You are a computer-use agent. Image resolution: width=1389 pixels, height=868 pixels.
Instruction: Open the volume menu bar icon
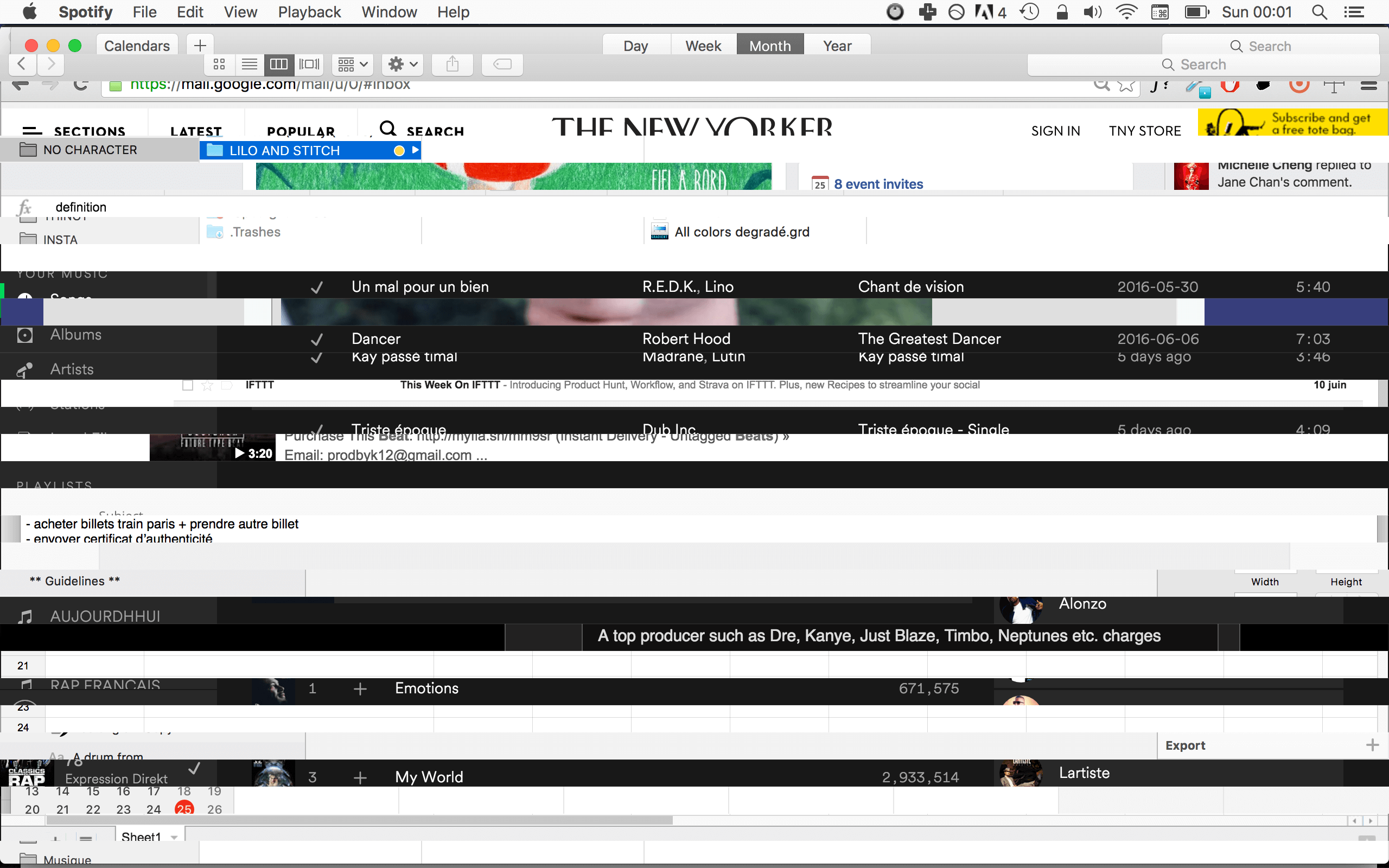pyautogui.click(x=1092, y=12)
